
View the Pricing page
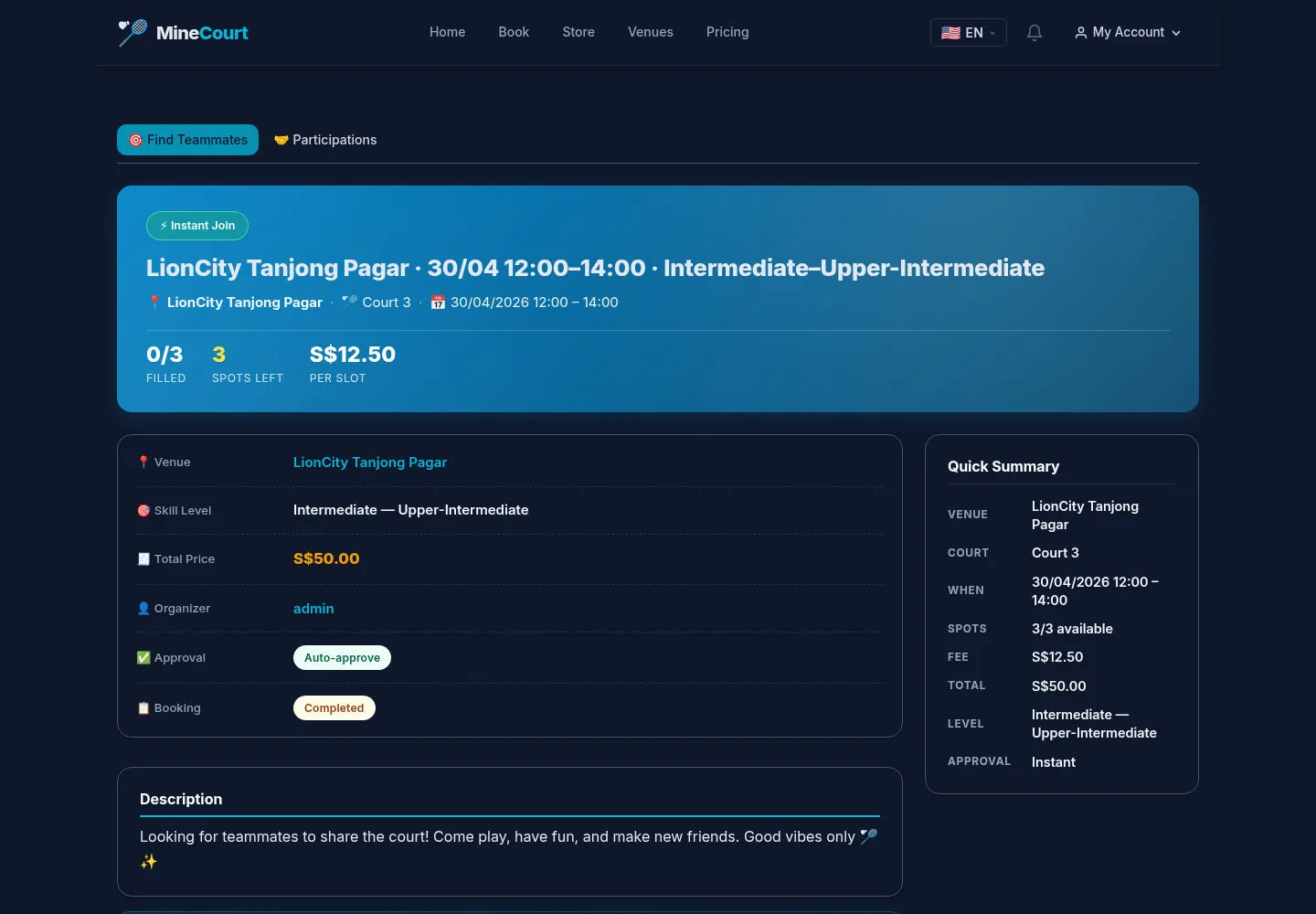pyautogui.click(x=727, y=32)
